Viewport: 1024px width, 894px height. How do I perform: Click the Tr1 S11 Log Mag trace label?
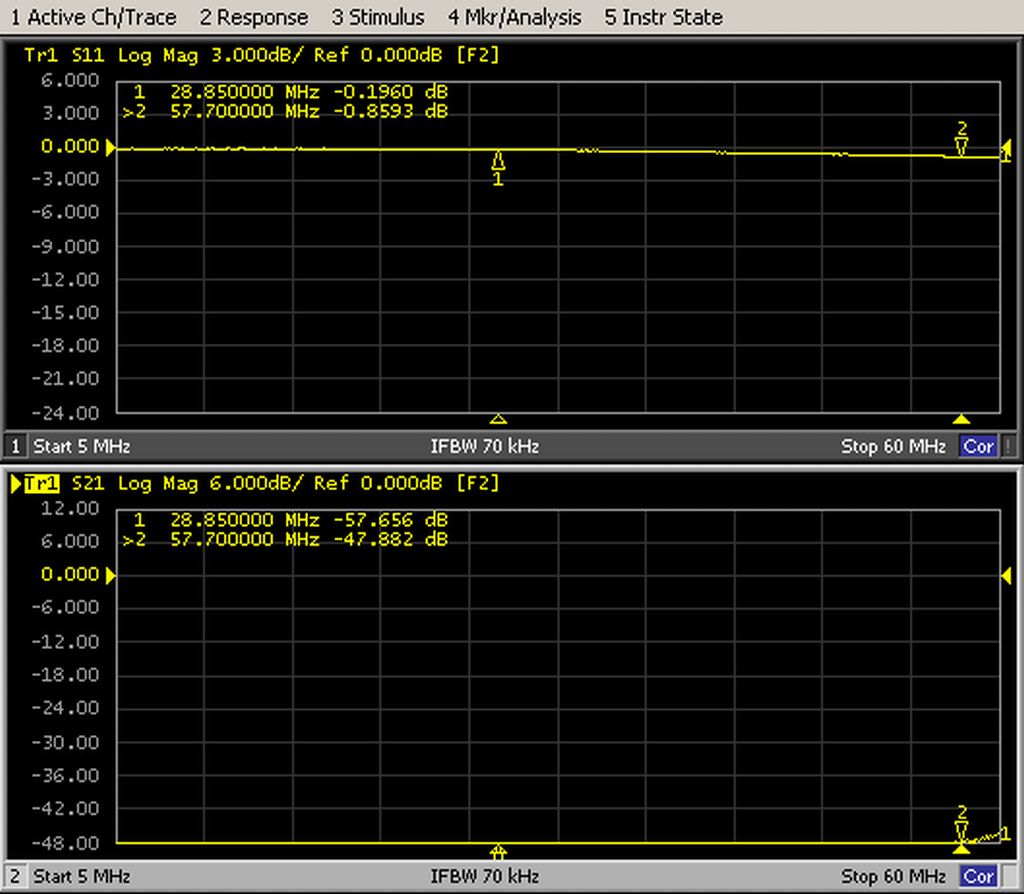click(x=120, y=56)
